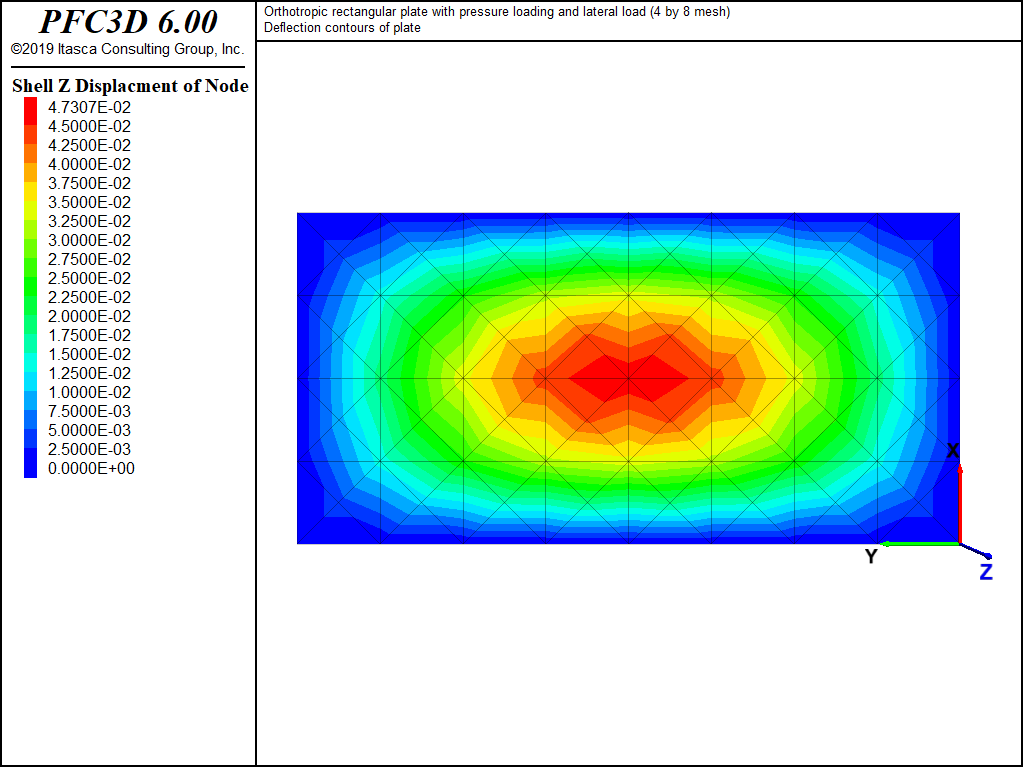Select legend value 4.2500E-02
Screen dimensions: 1024x768
point(89,145)
